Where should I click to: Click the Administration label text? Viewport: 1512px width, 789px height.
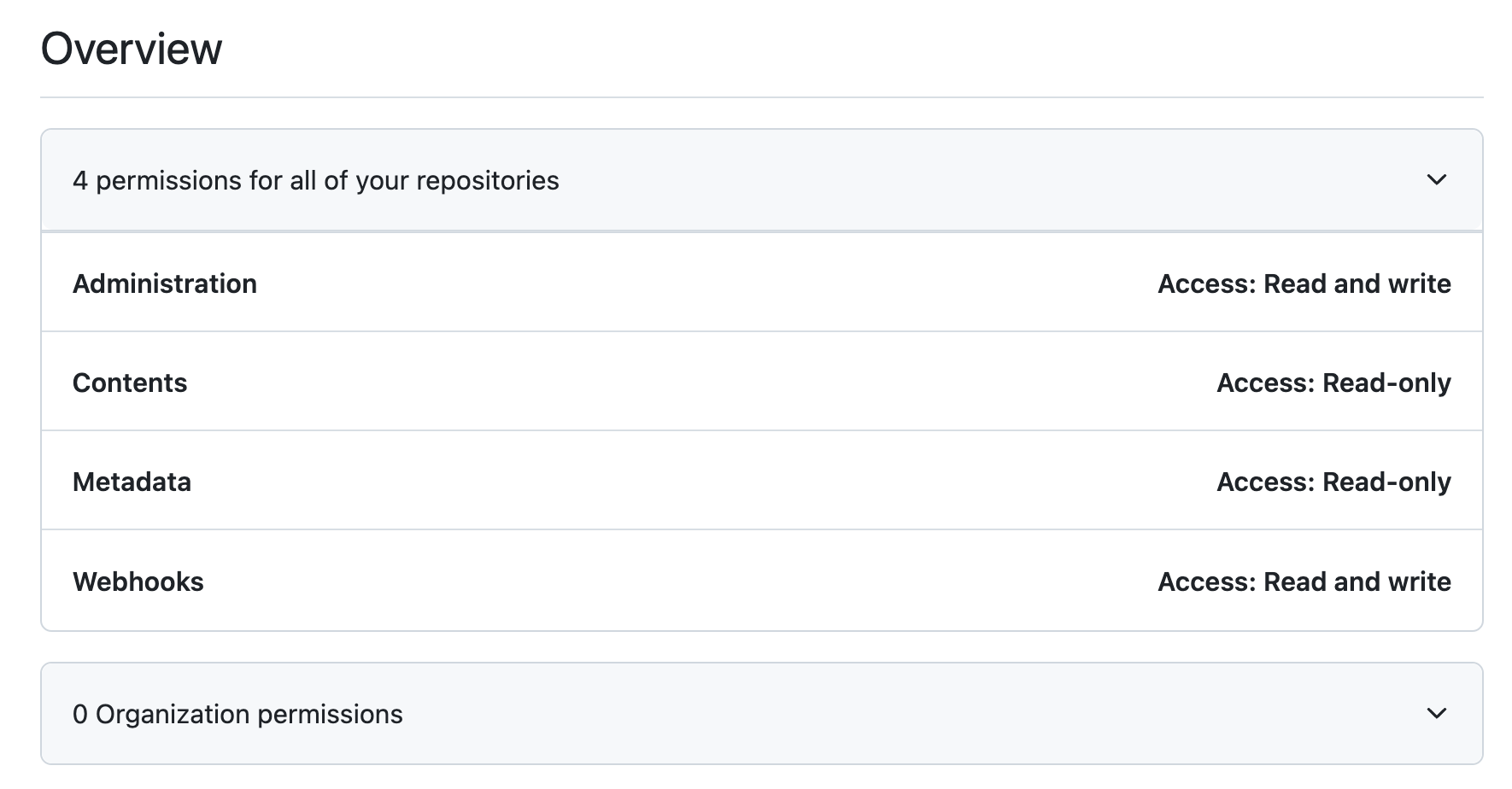[165, 283]
